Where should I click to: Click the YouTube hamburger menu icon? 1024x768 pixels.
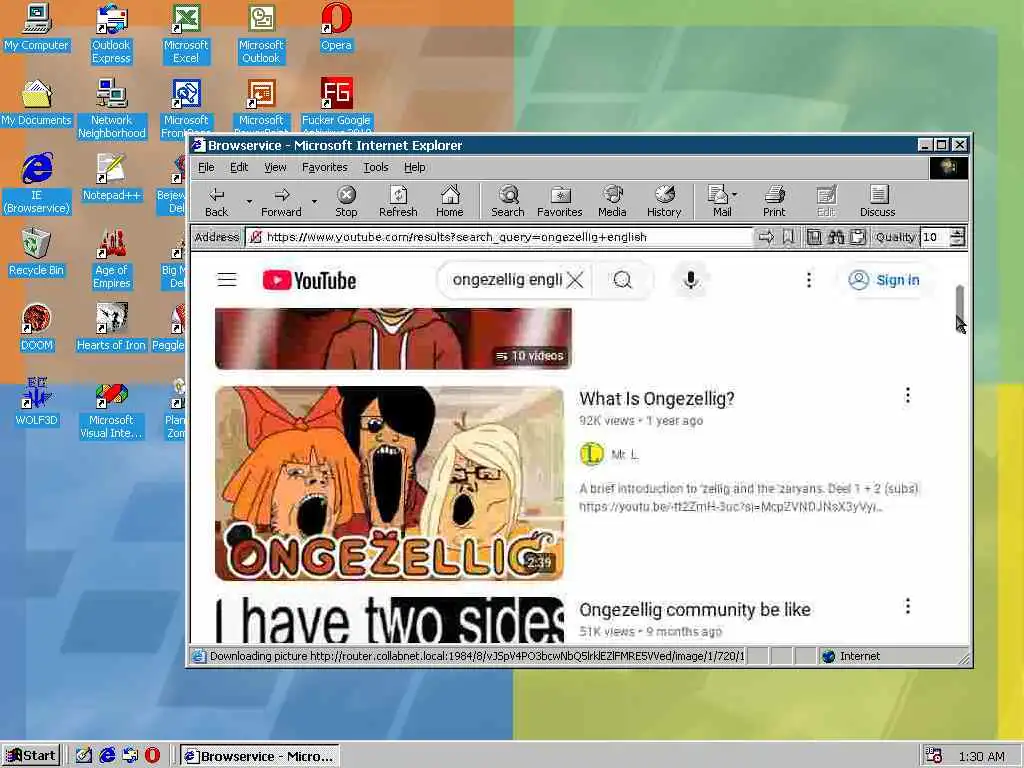[227, 280]
